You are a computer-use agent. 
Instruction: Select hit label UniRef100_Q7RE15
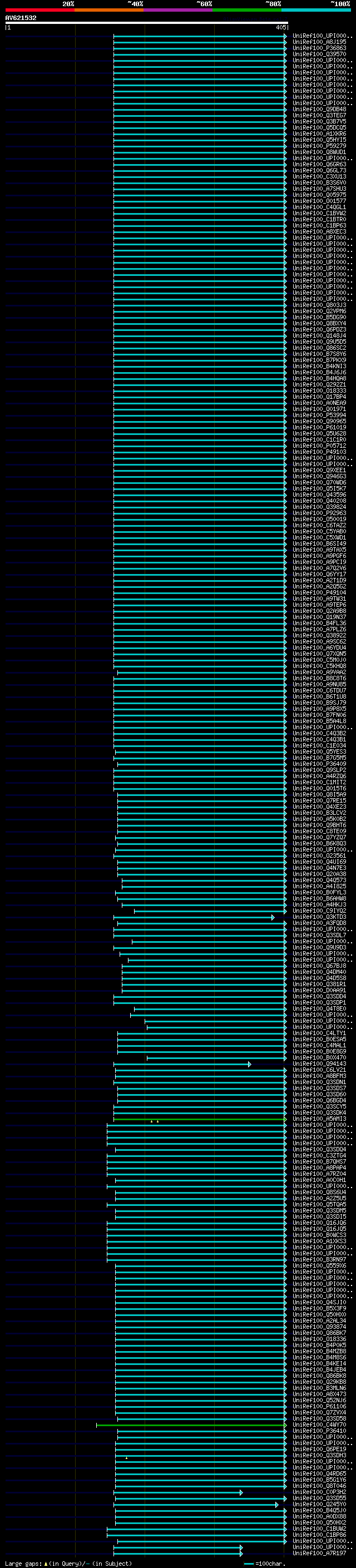coord(319,801)
